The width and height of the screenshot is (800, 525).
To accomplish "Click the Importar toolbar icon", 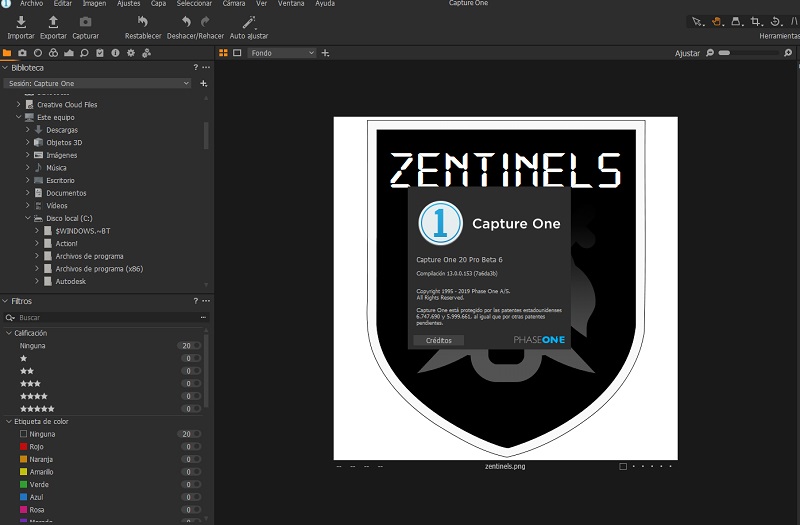I will point(20,22).
